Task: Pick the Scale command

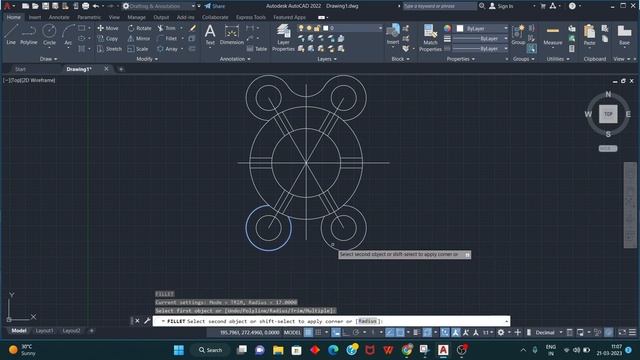Action: [x=138, y=49]
